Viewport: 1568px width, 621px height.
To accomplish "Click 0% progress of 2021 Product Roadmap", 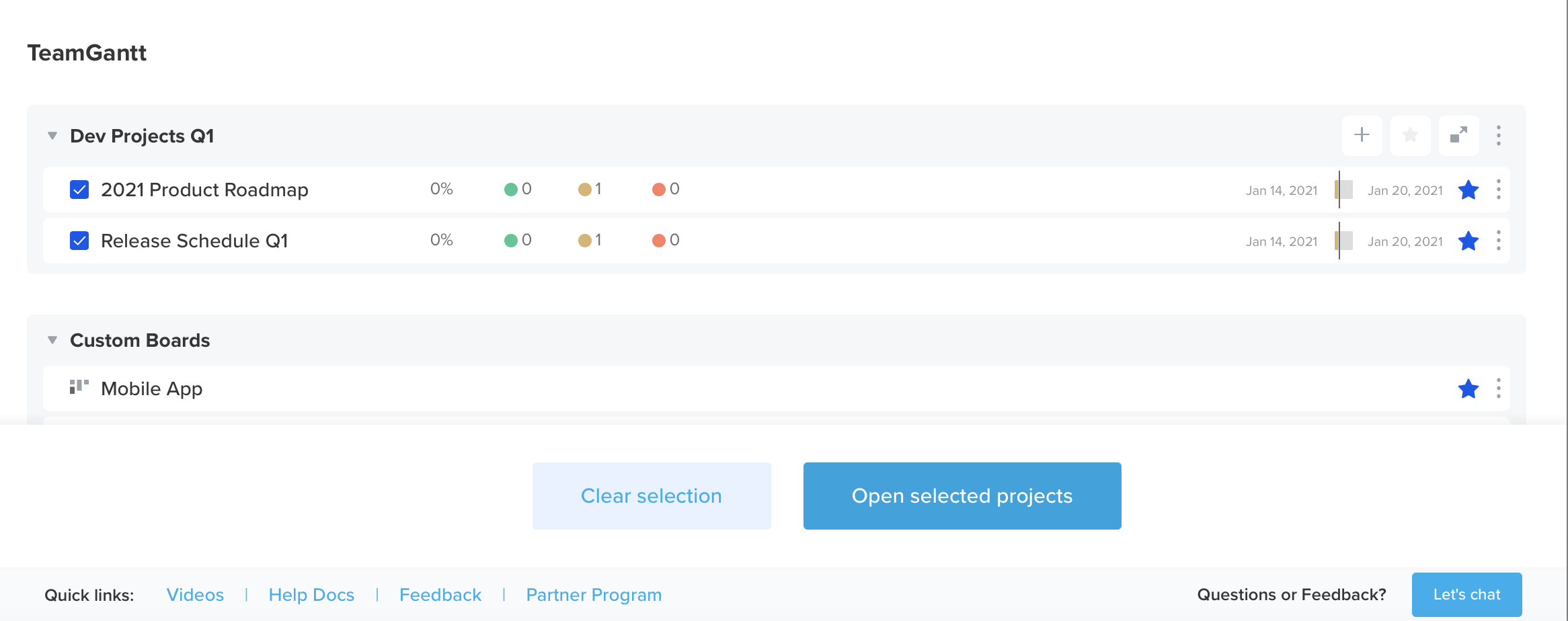I will (442, 189).
